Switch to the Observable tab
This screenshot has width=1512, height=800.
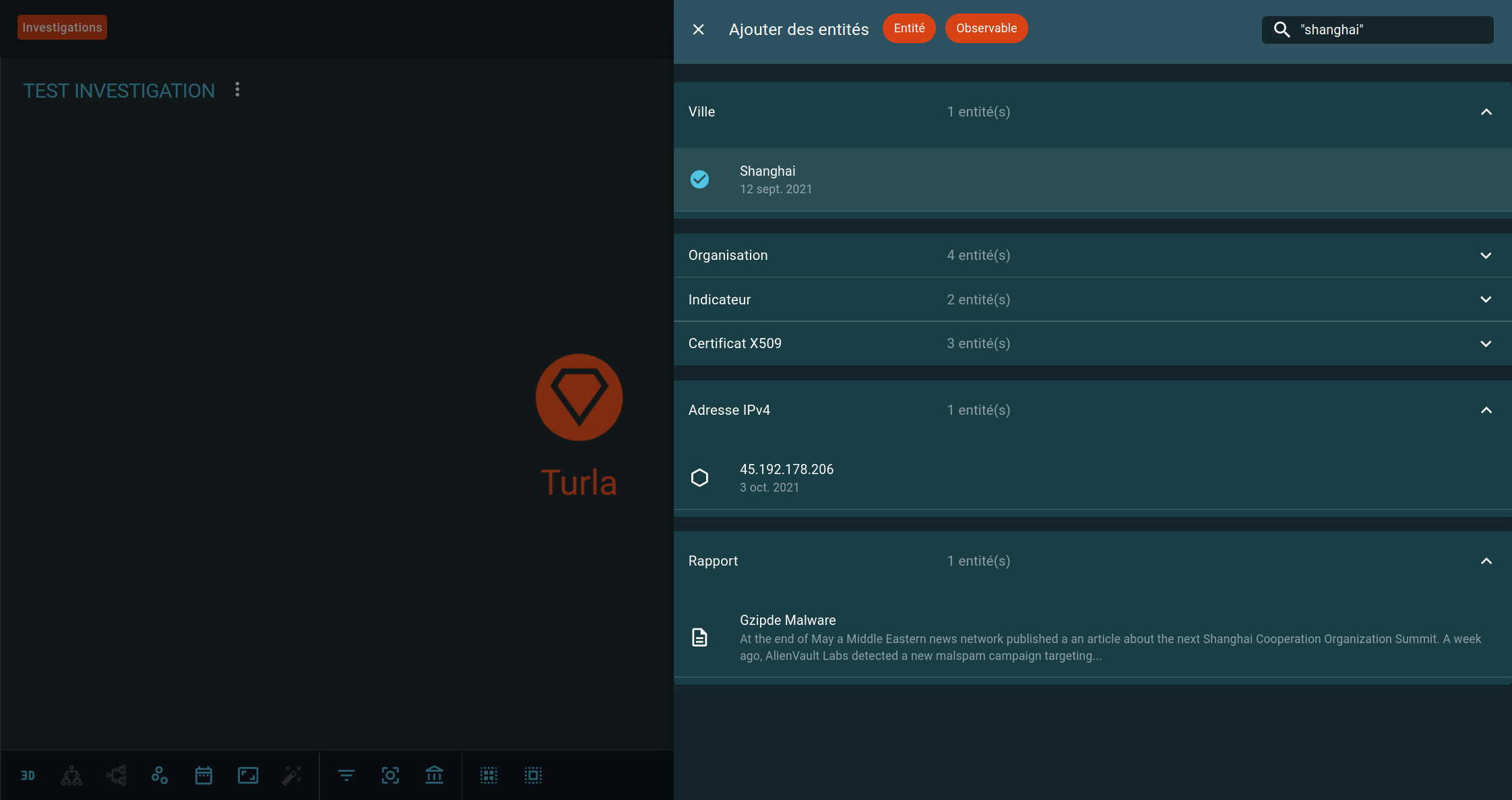coord(986,28)
